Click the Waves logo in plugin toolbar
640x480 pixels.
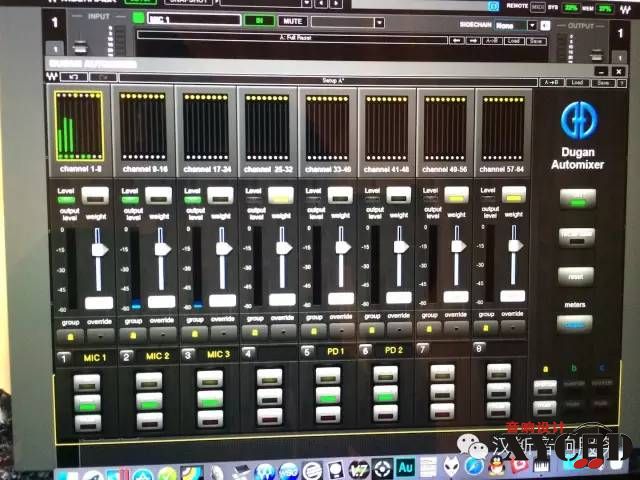point(52,76)
